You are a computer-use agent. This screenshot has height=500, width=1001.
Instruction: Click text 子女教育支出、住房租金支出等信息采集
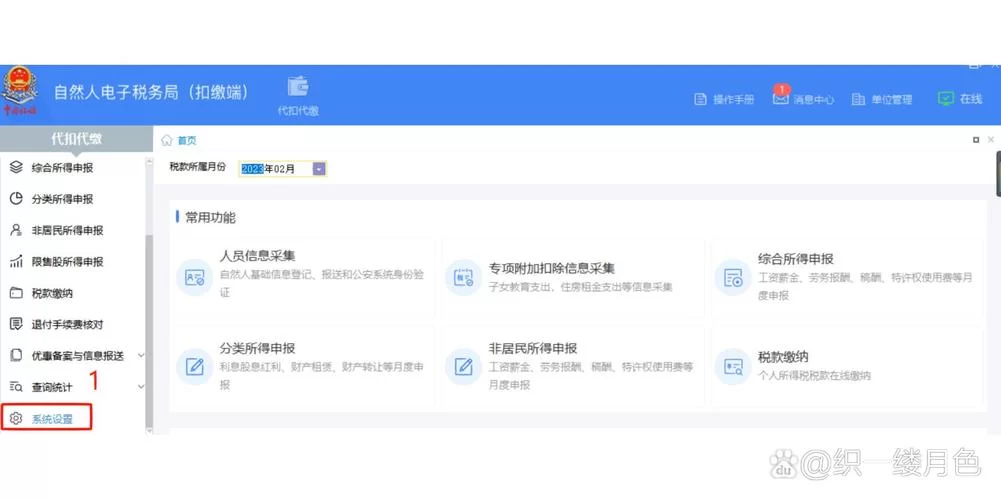point(580,287)
